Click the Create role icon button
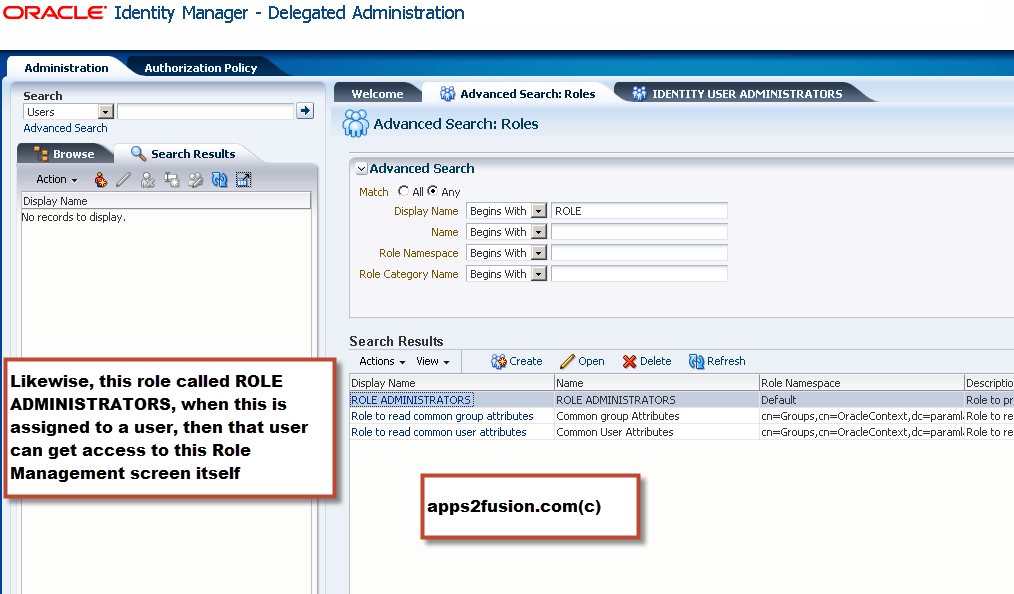 516,361
